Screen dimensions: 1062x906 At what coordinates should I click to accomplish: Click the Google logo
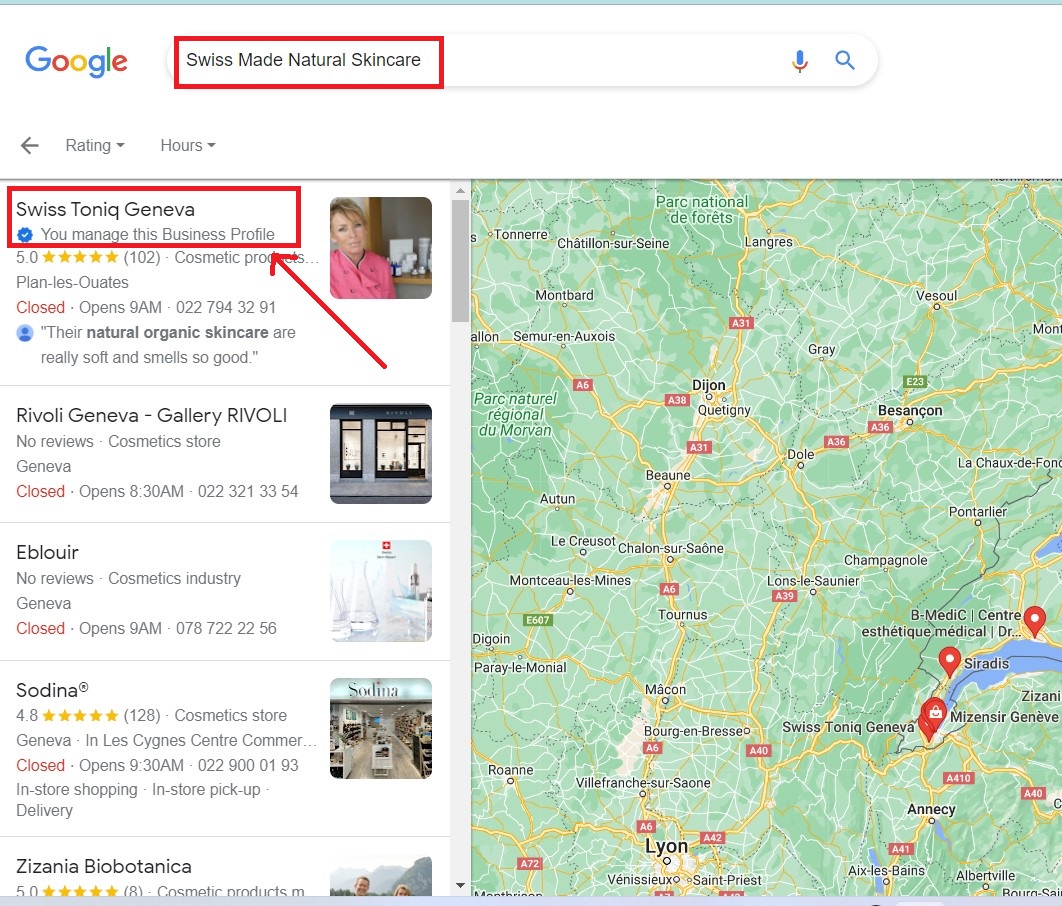76,62
